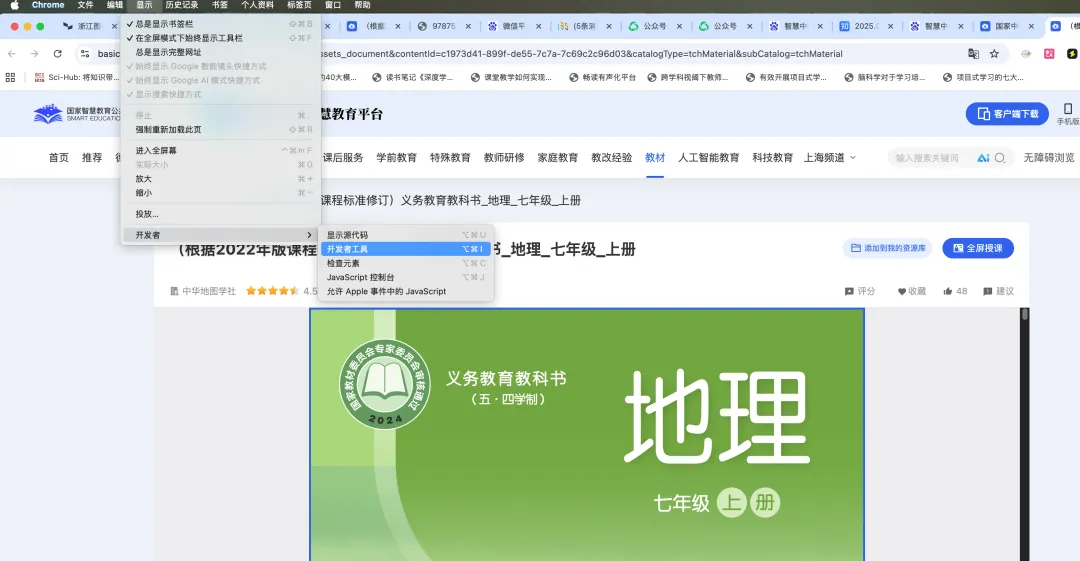
Task: Click 无障碍浏览 link
Action: (x=1048, y=158)
